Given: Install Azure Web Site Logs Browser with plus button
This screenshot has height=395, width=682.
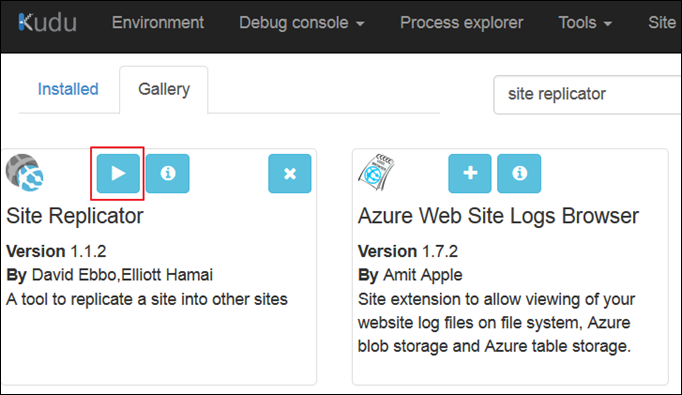Looking at the screenshot, I should [x=470, y=173].
